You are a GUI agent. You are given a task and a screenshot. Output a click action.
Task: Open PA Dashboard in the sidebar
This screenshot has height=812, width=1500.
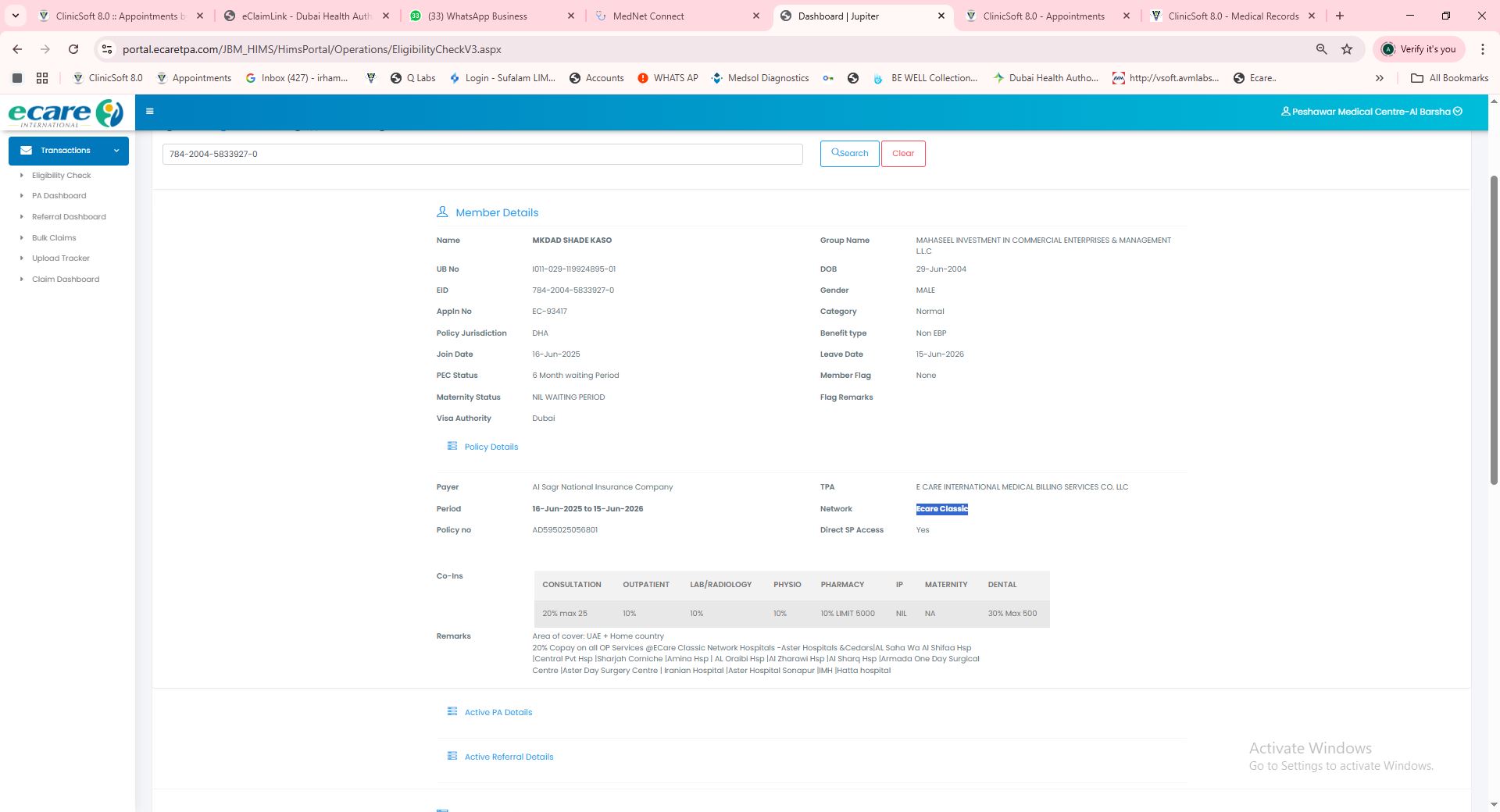(x=59, y=196)
